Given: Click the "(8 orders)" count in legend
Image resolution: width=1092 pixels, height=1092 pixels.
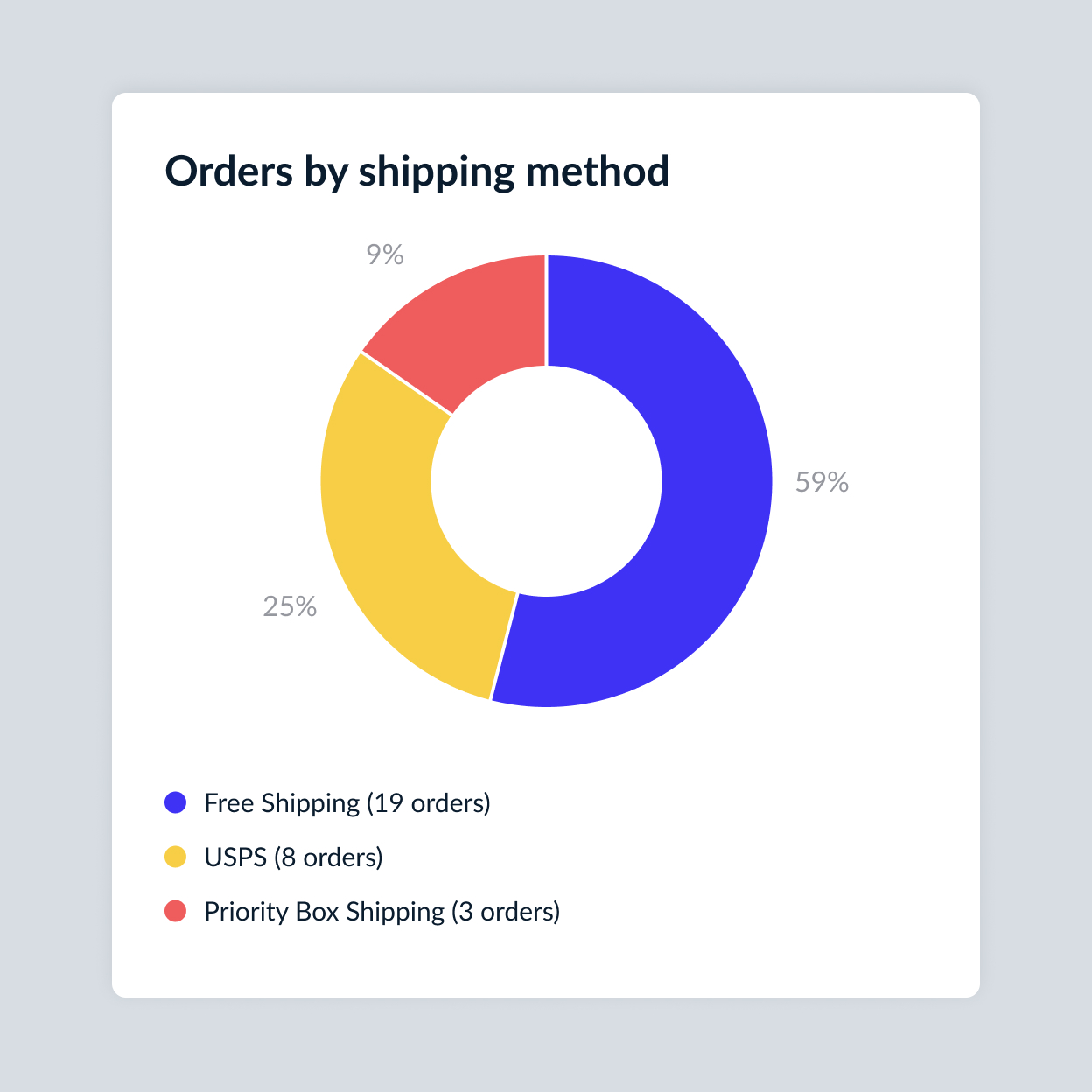Looking at the screenshot, I should click(329, 857).
